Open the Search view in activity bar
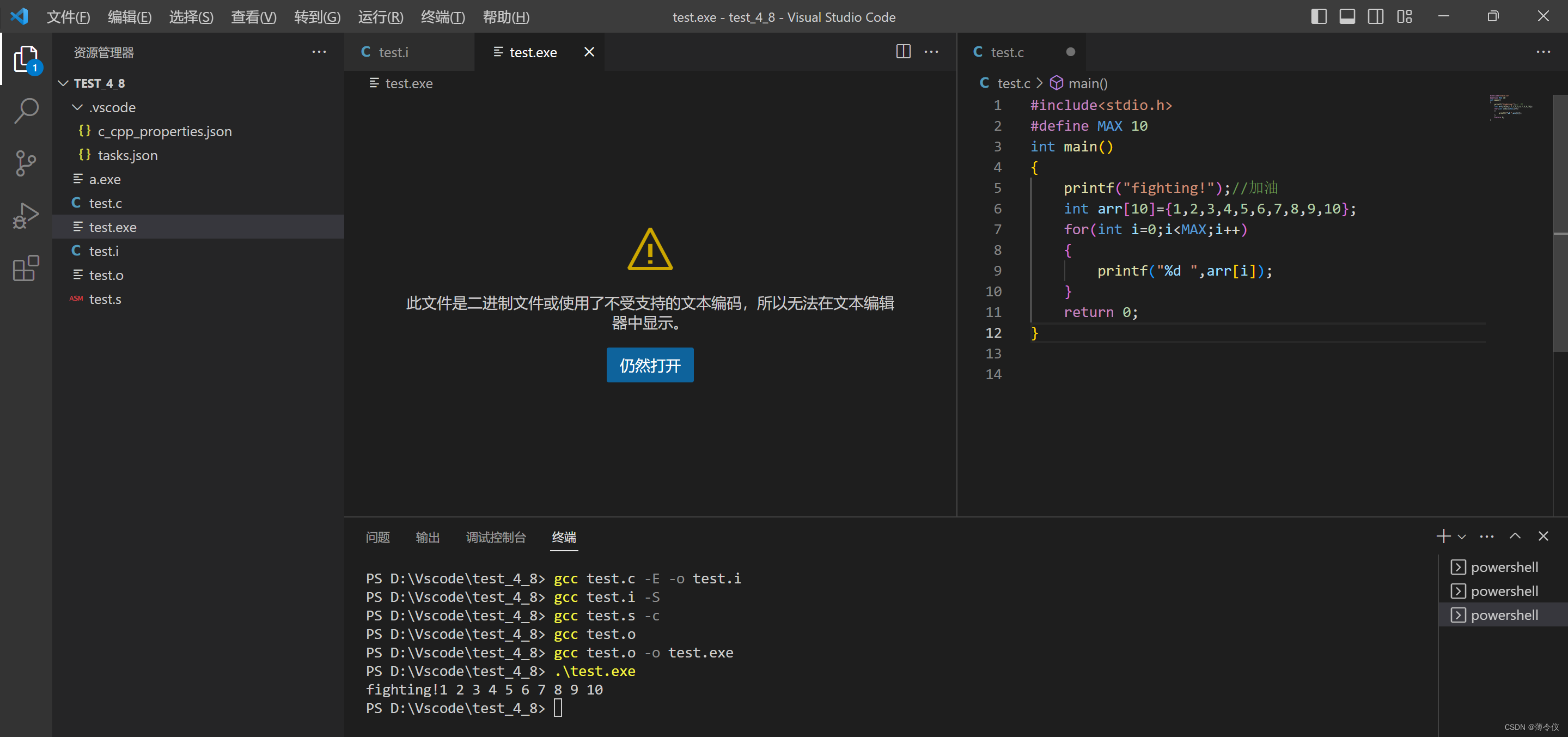This screenshot has width=1568, height=737. pos(26,111)
